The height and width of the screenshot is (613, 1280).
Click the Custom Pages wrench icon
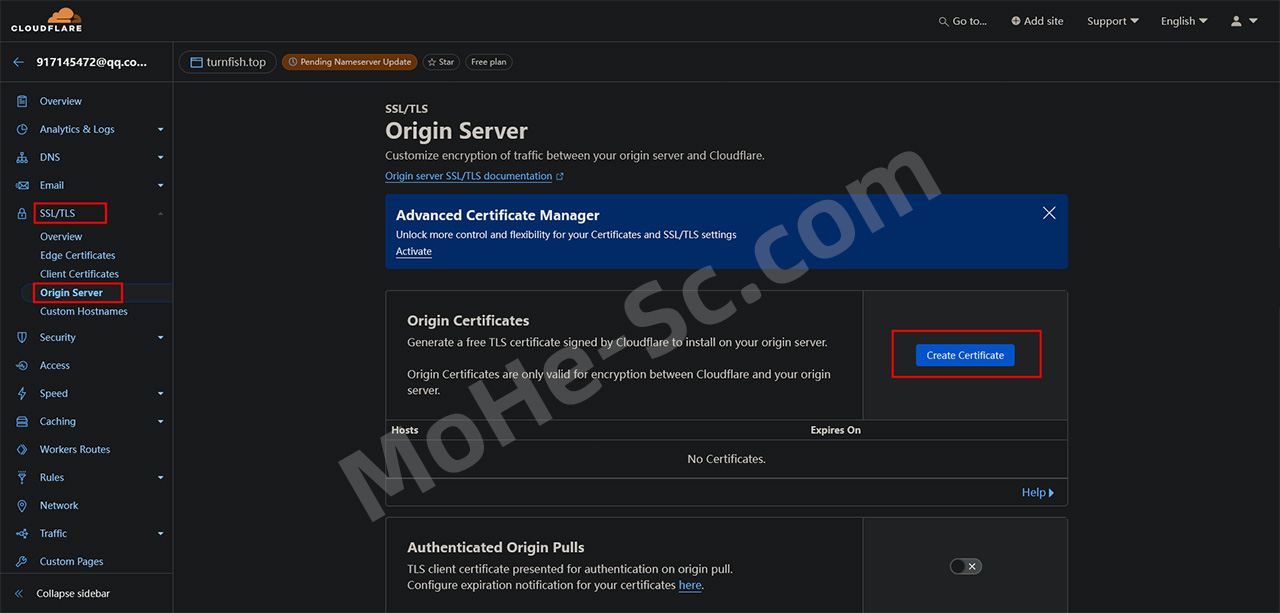22,562
